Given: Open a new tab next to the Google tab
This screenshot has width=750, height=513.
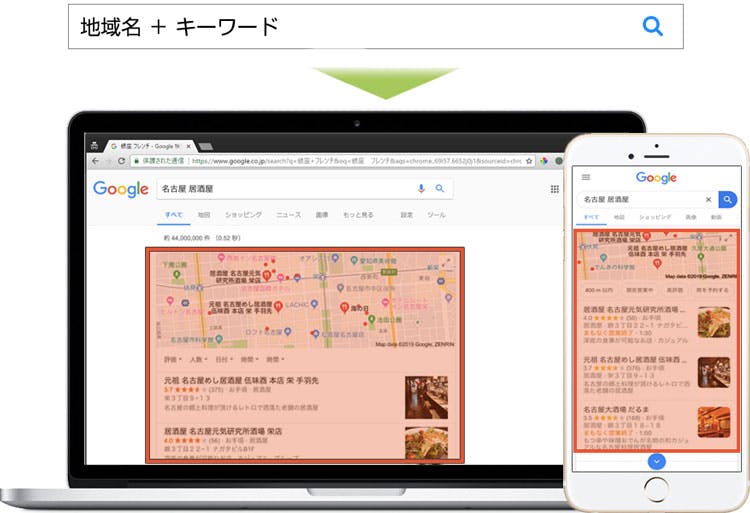Looking at the screenshot, I should pos(206,146).
